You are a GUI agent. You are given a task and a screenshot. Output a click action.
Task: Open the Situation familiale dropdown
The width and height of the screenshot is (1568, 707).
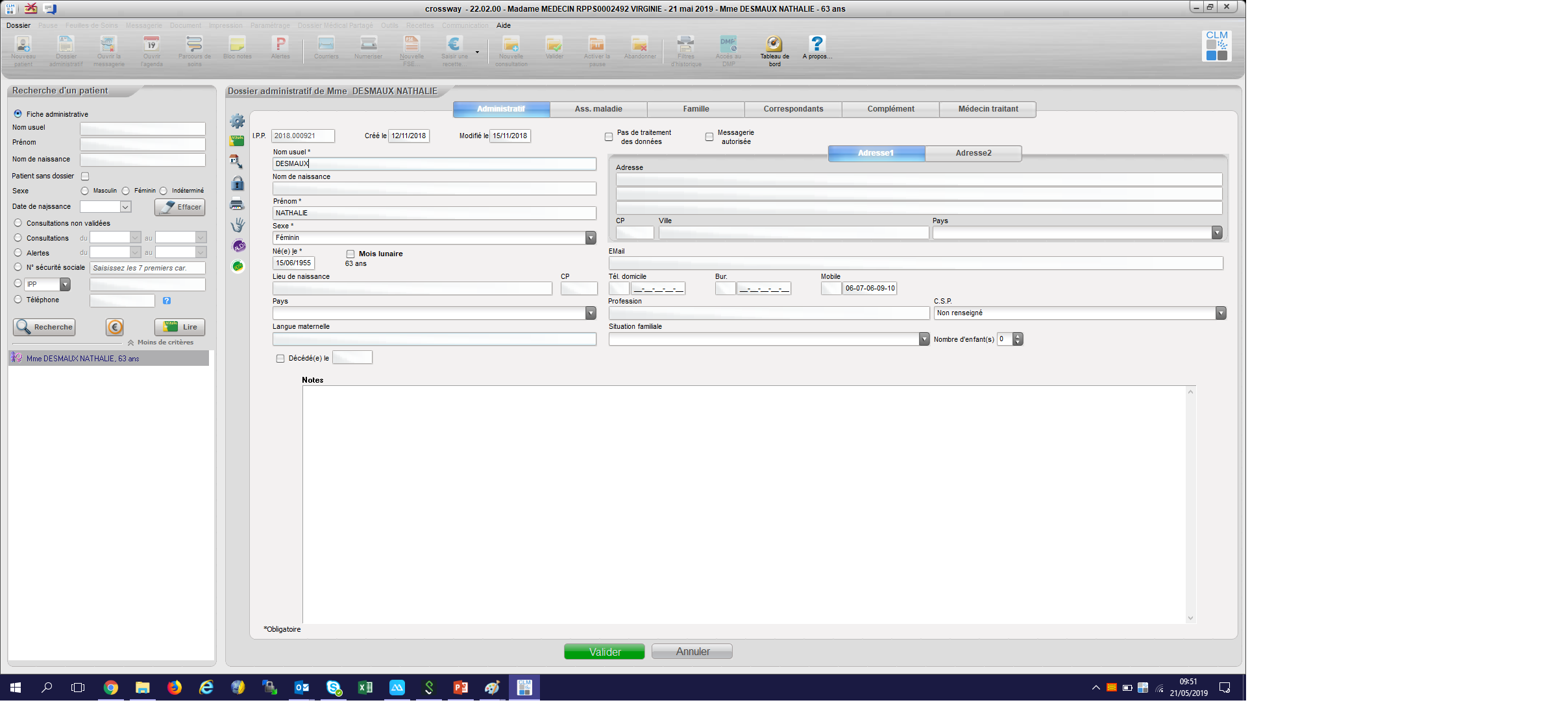coord(924,339)
